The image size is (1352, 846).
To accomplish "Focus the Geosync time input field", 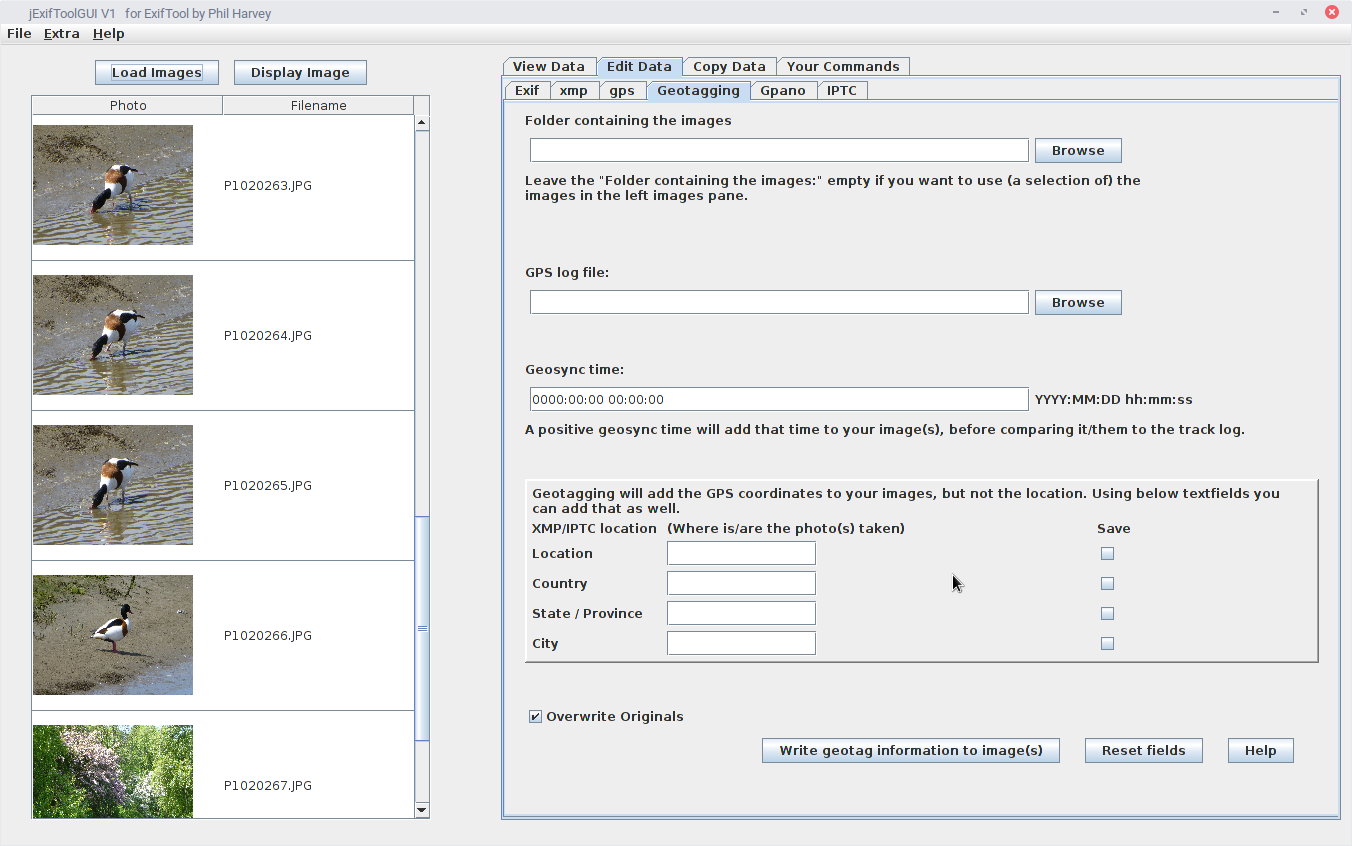I will pos(779,399).
